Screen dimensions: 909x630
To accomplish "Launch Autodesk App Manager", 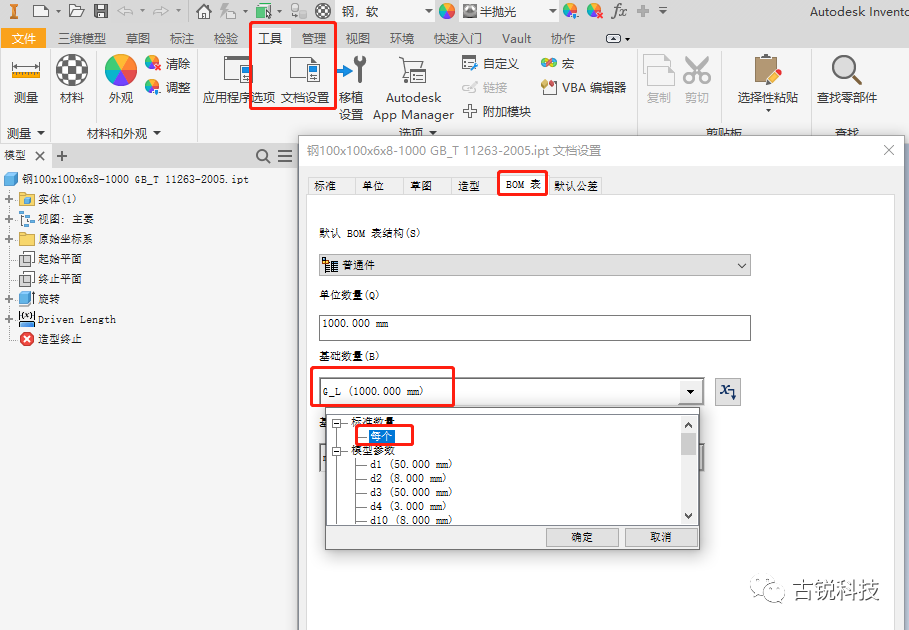I will click(x=413, y=88).
